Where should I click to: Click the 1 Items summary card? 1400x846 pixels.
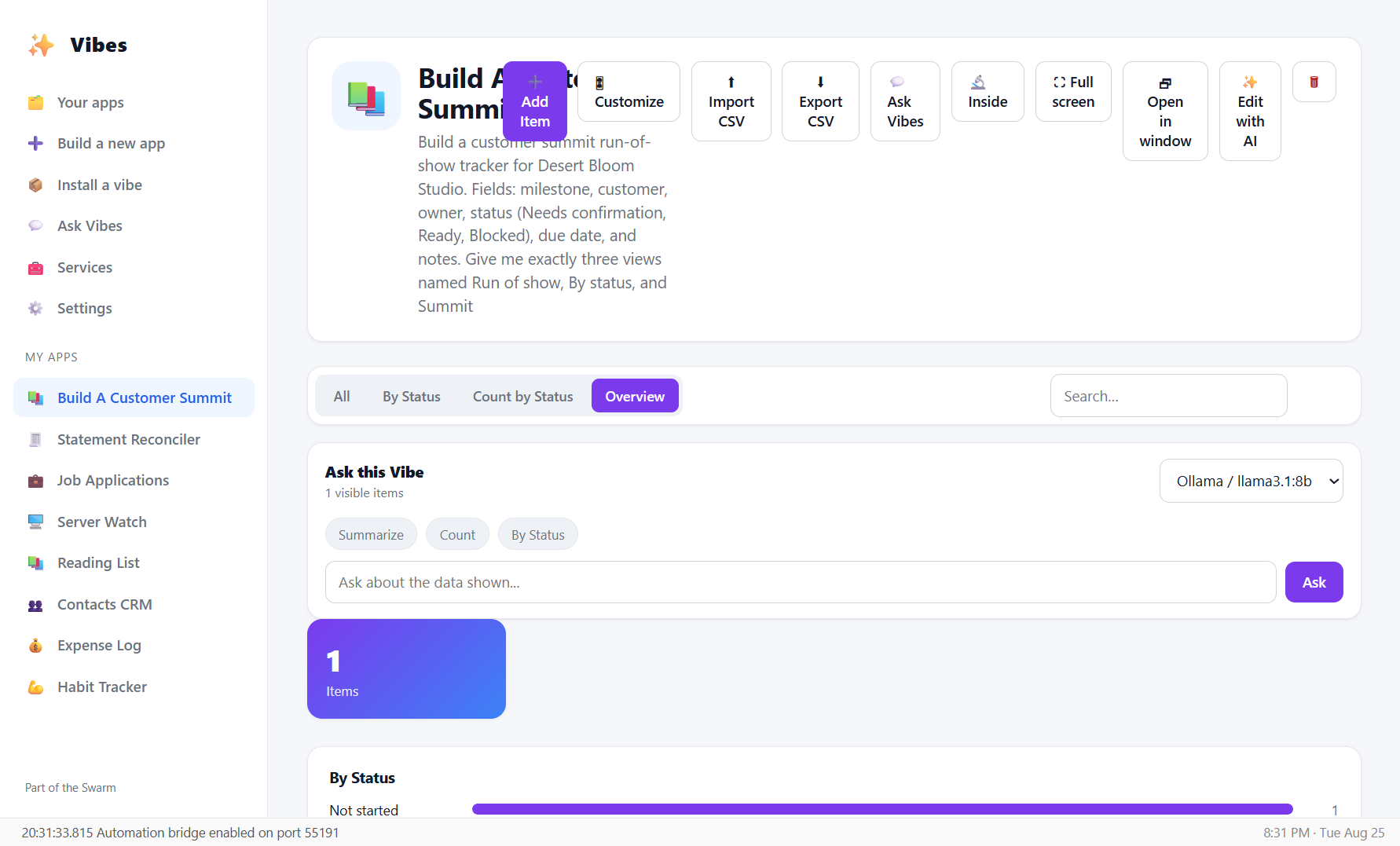pos(406,668)
